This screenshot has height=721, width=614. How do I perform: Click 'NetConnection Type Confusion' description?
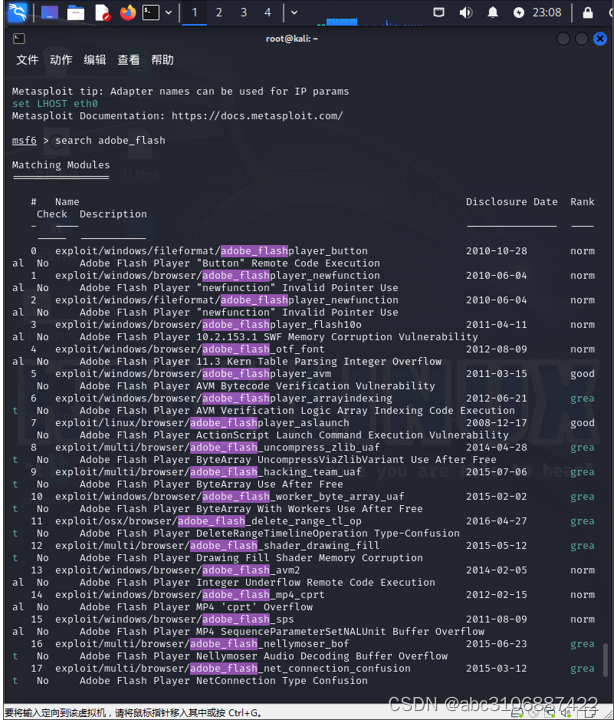click(282, 681)
